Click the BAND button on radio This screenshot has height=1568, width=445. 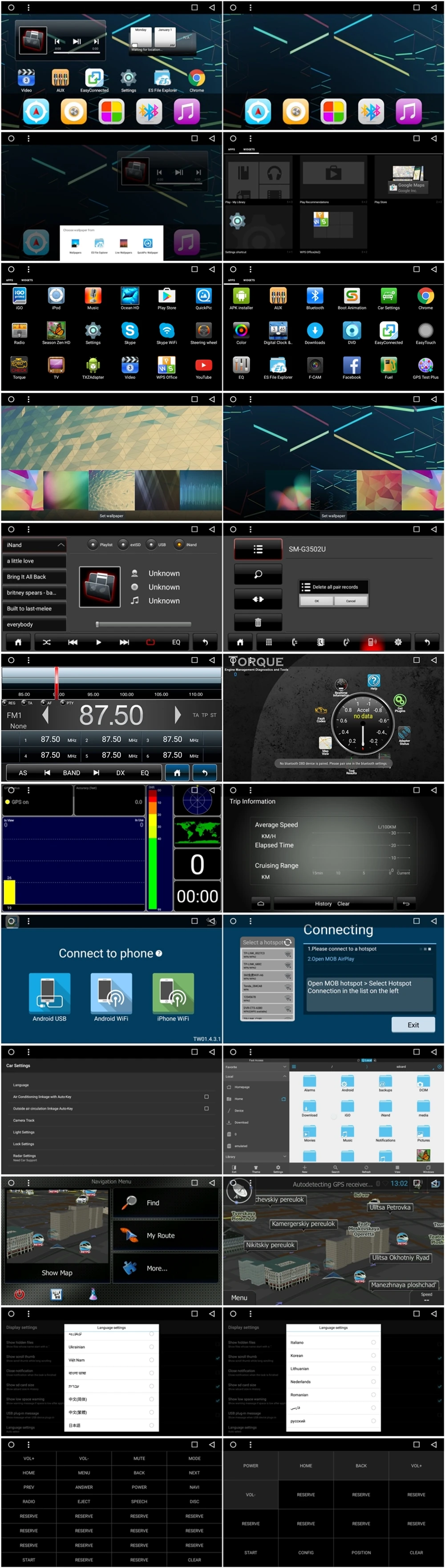[x=71, y=772]
